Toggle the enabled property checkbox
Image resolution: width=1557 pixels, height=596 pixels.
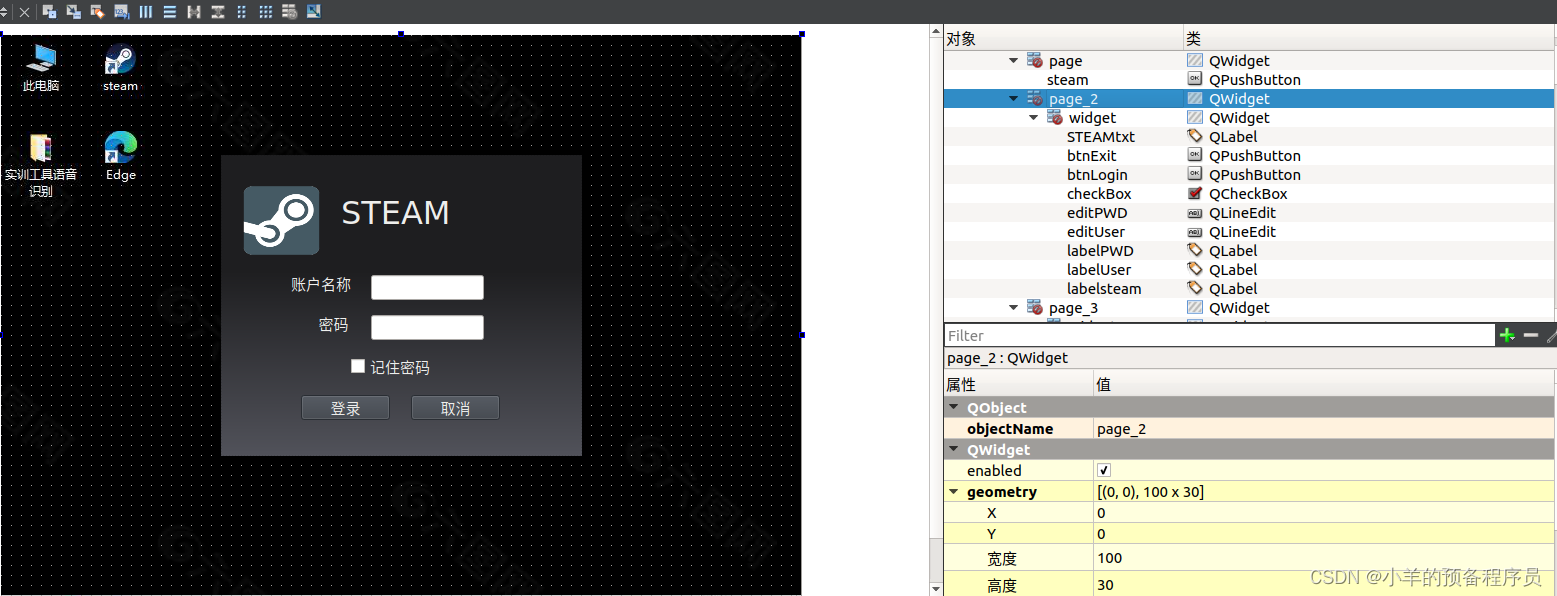(x=1104, y=470)
